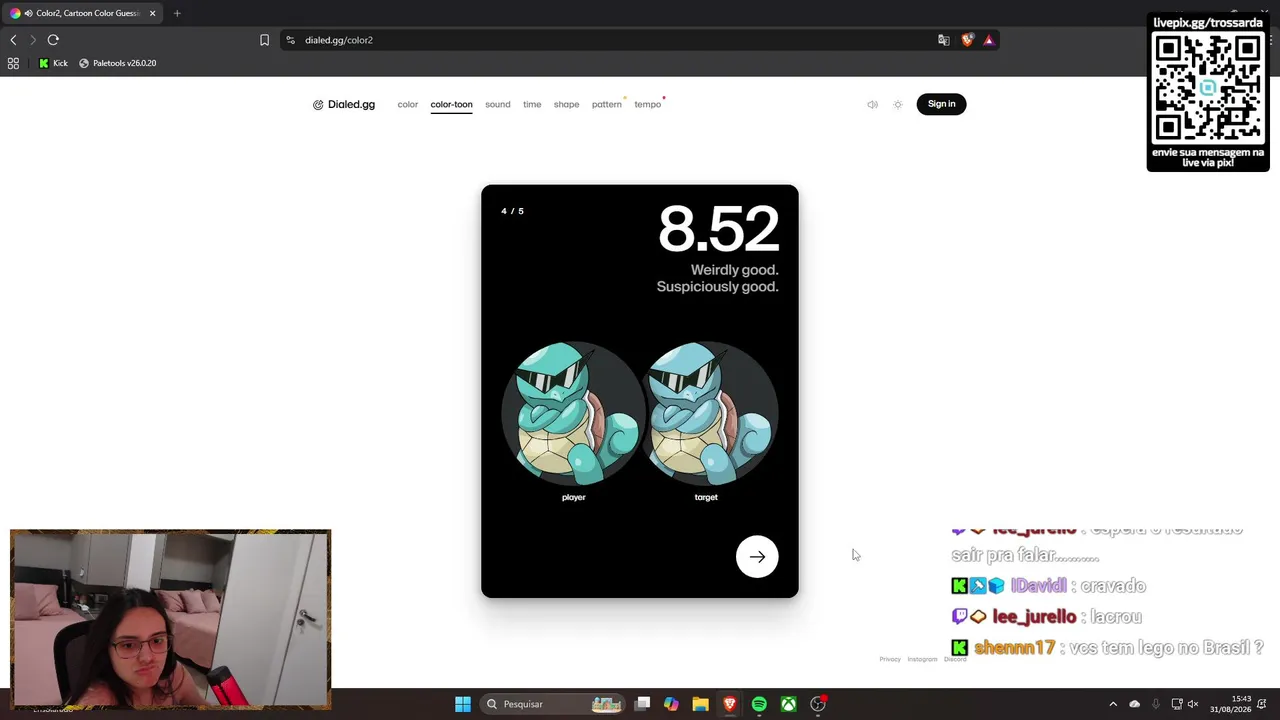Click the address bar URL dialed.gg/color2
The image size is (1280, 720).
[339, 40]
